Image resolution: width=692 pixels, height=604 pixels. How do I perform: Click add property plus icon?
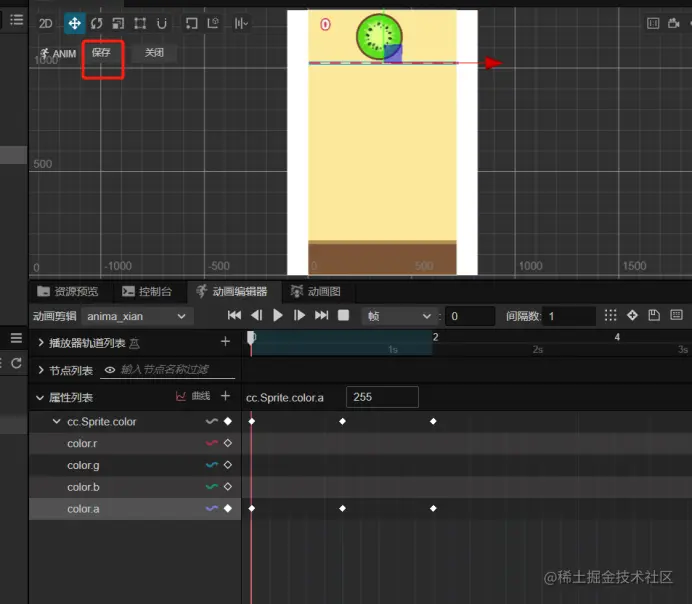pyautogui.click(x=225, y=396)
